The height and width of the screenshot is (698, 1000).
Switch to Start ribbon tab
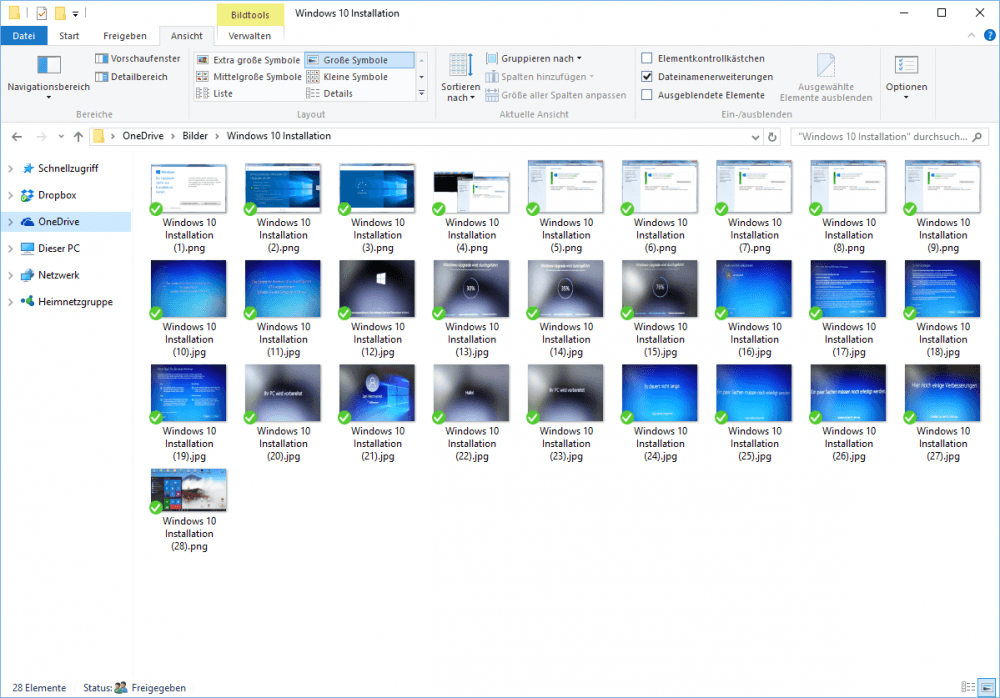tap(69, 36)
